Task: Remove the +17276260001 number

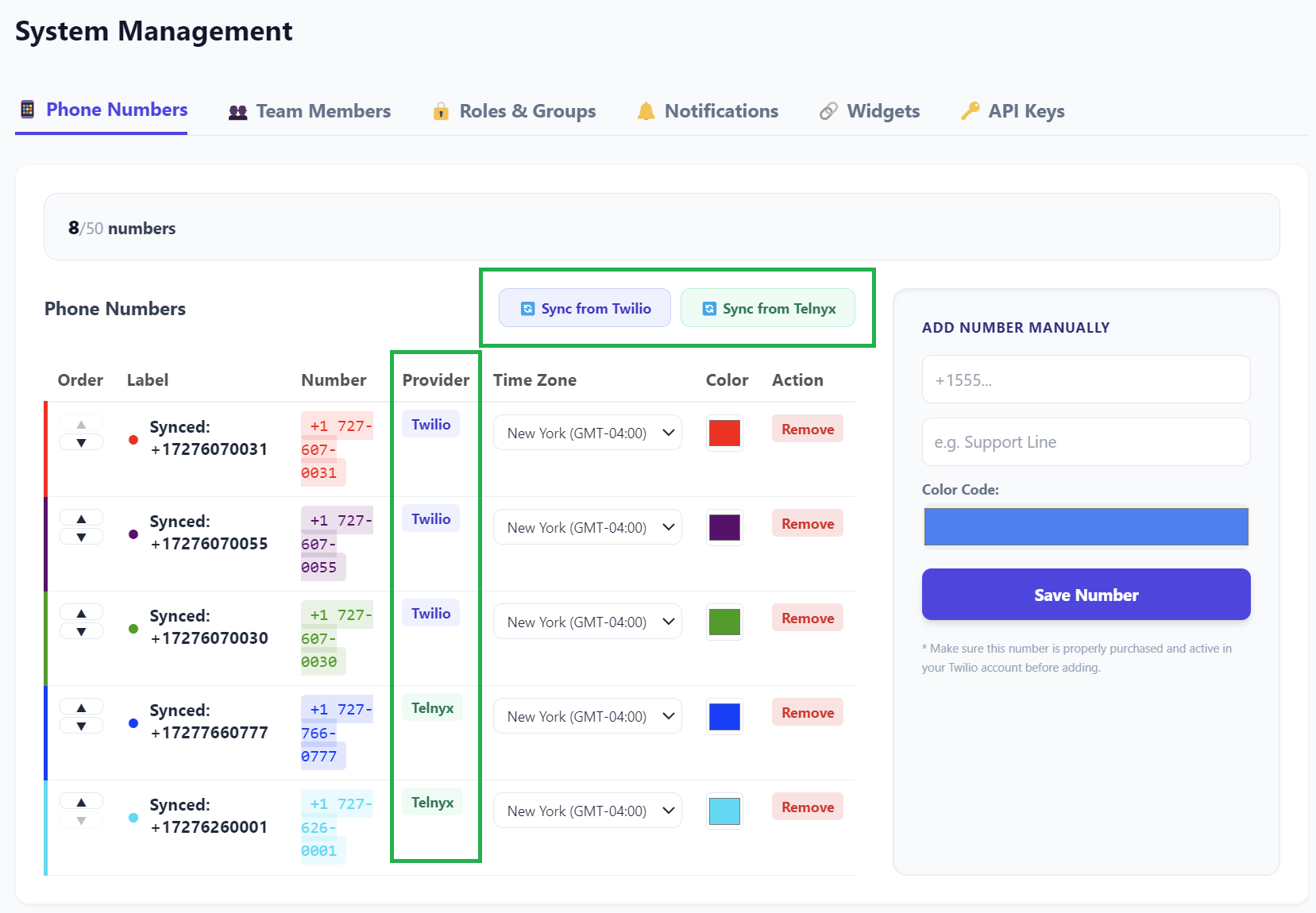Action: click(x=808, y=807)
